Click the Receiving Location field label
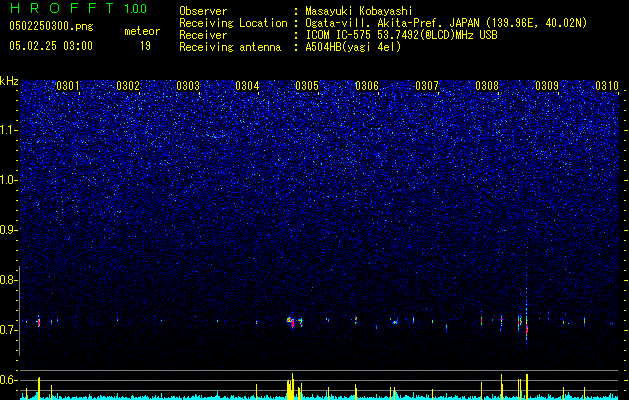Screen dimensions: 629x400 [233, 24]
